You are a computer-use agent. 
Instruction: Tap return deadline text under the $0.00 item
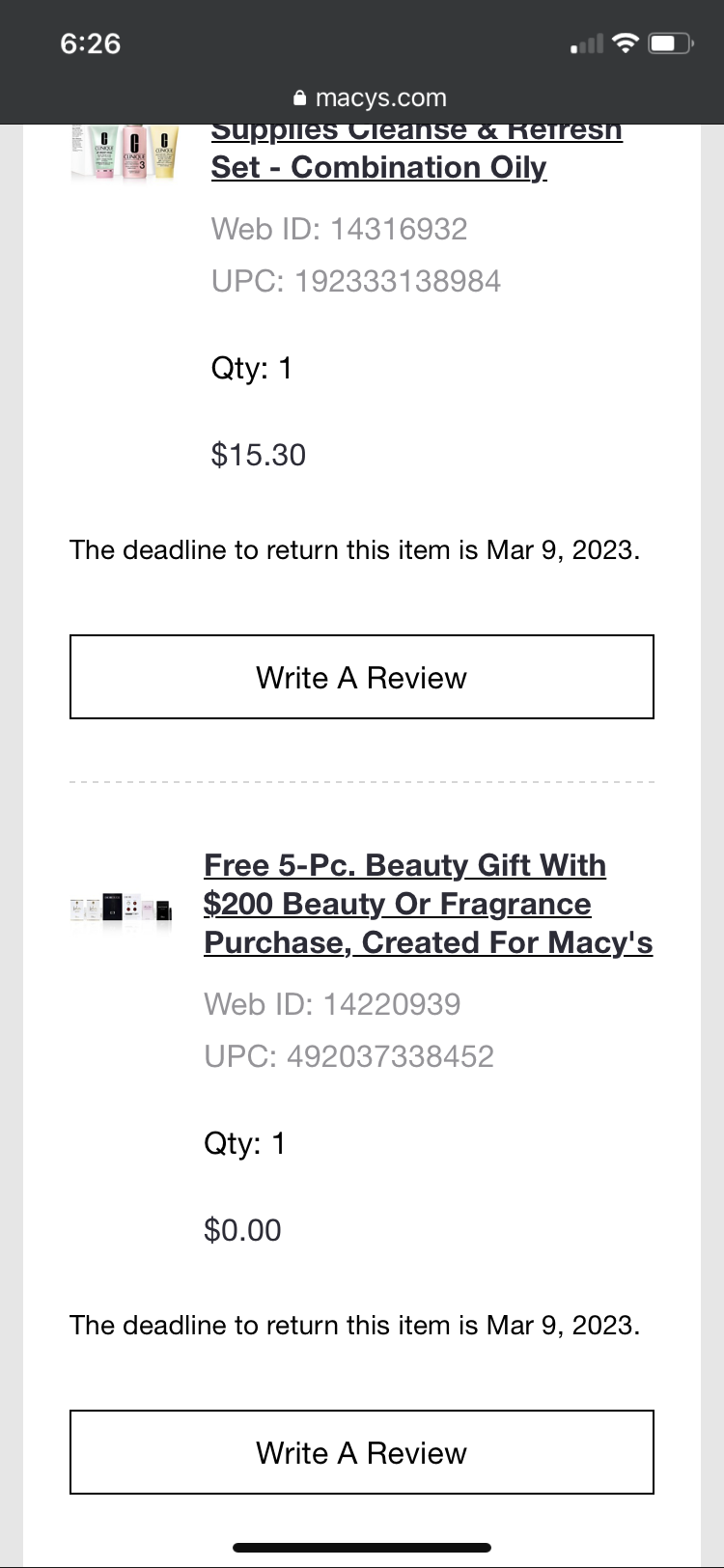[x=354, y=1325]
